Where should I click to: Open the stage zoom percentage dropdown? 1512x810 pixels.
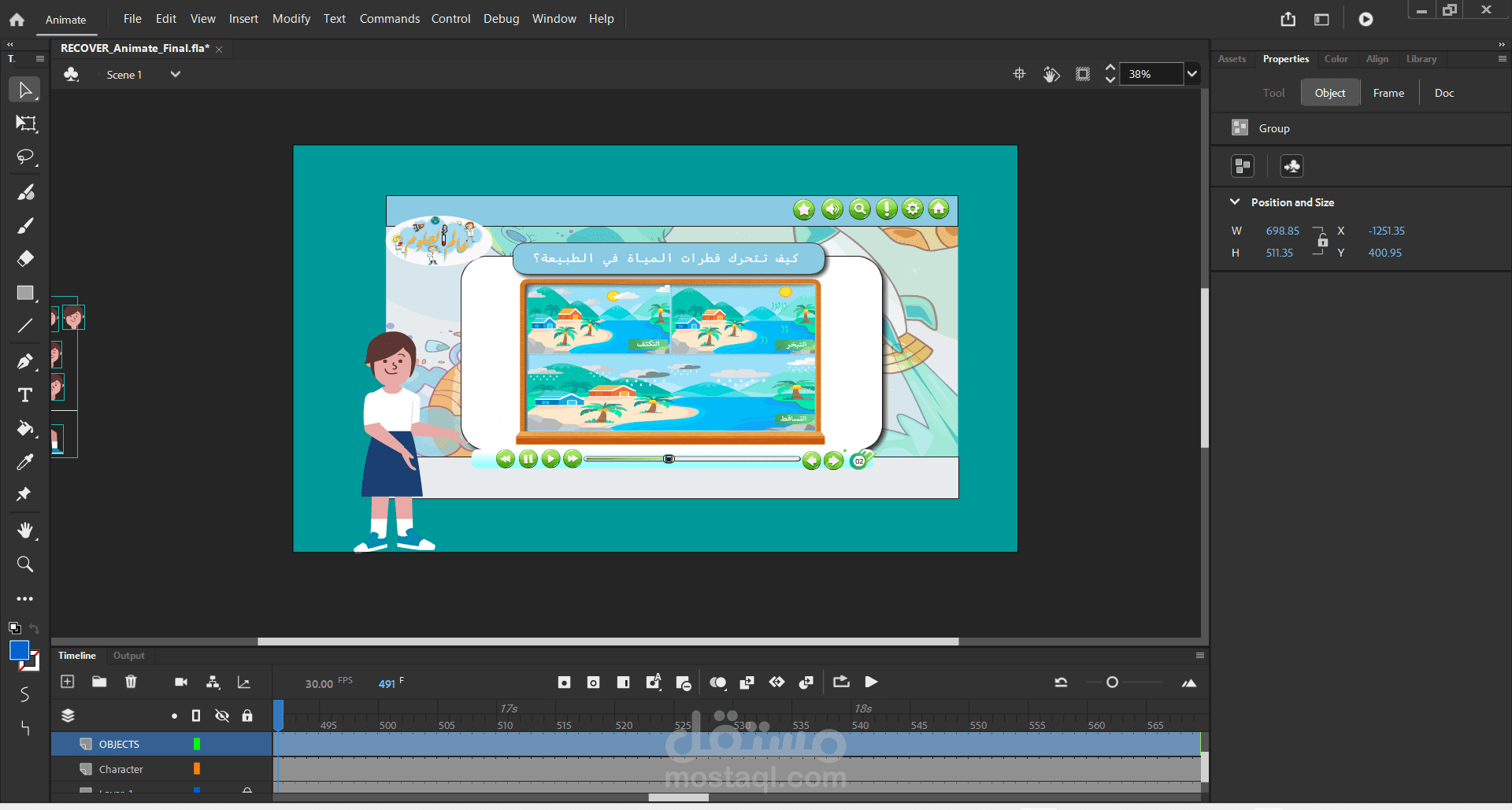coord(1192,74)
